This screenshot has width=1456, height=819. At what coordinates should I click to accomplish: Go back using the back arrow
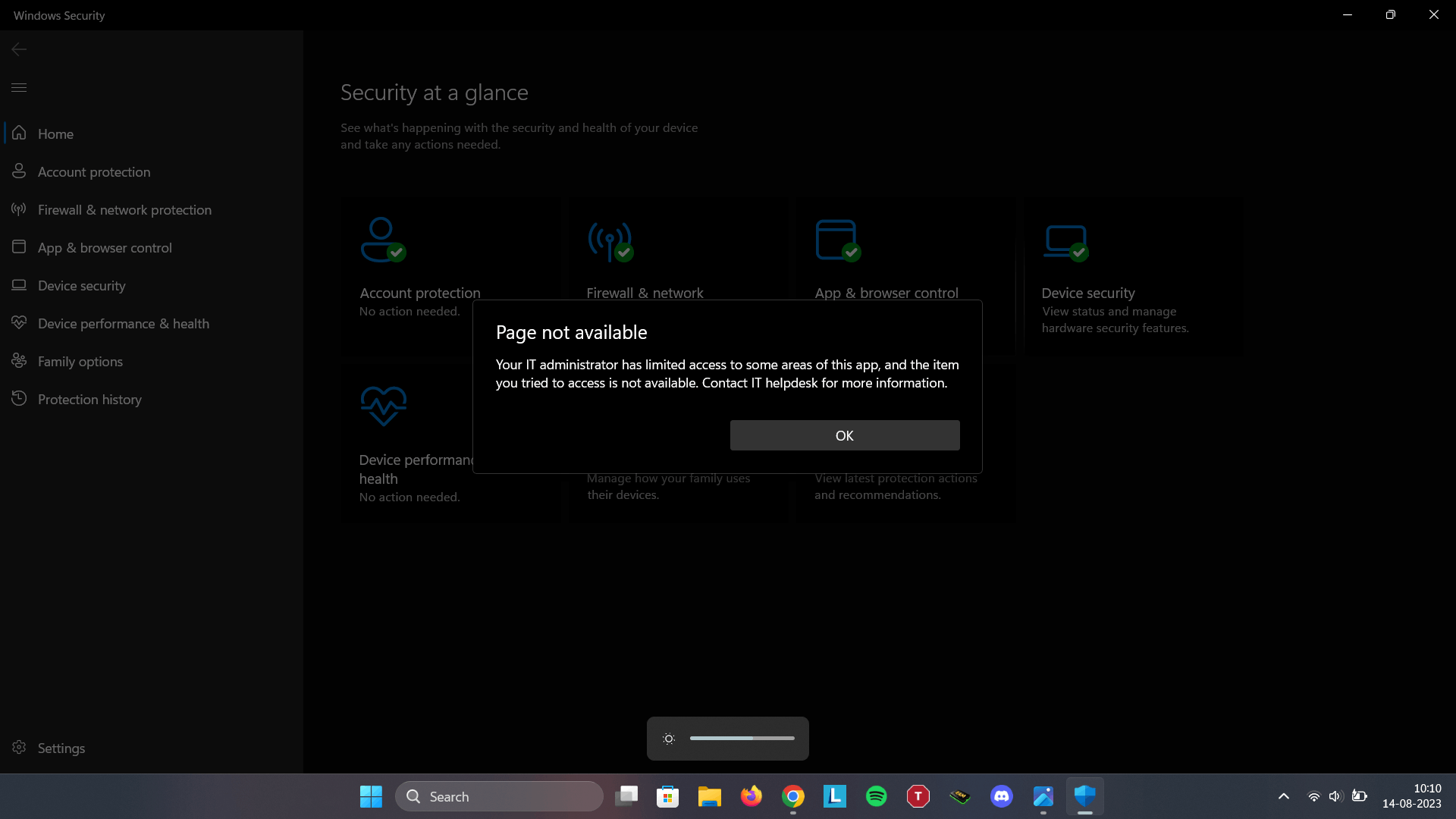19,49
